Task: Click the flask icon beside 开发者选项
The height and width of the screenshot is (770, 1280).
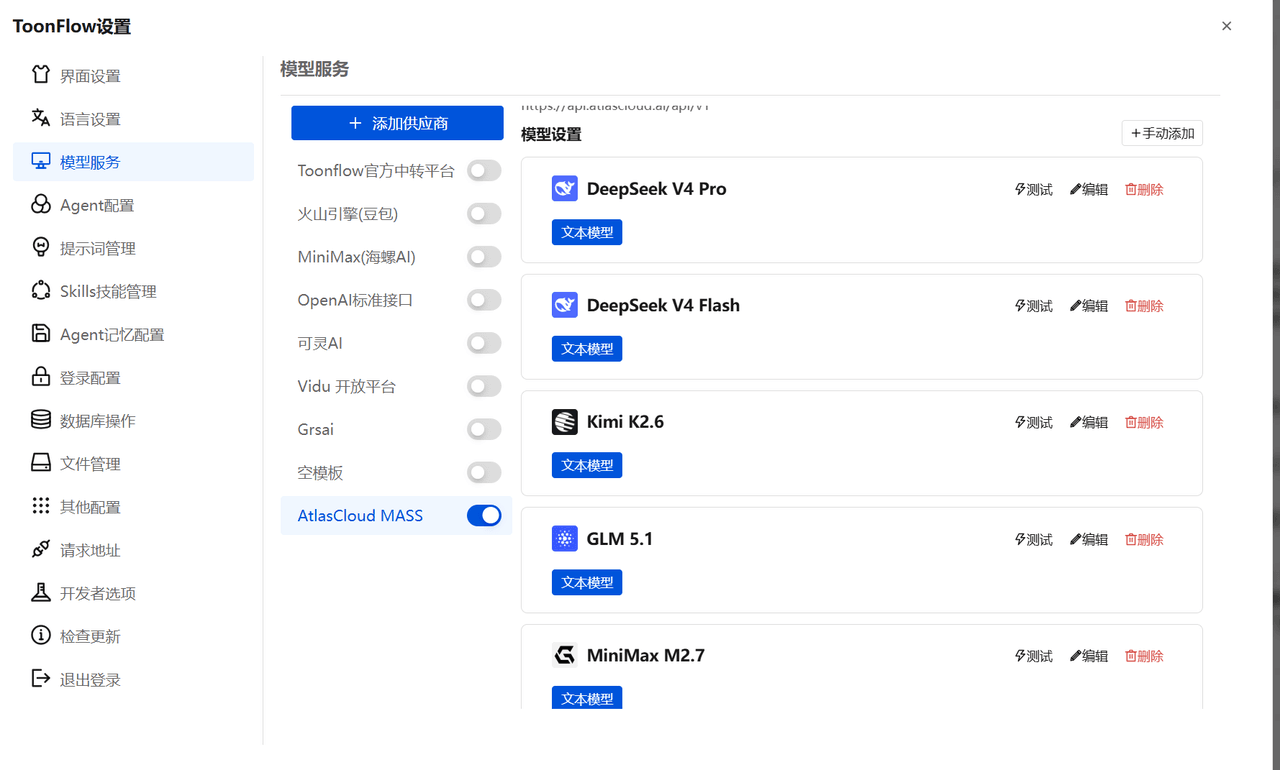Action: [41, 592]
